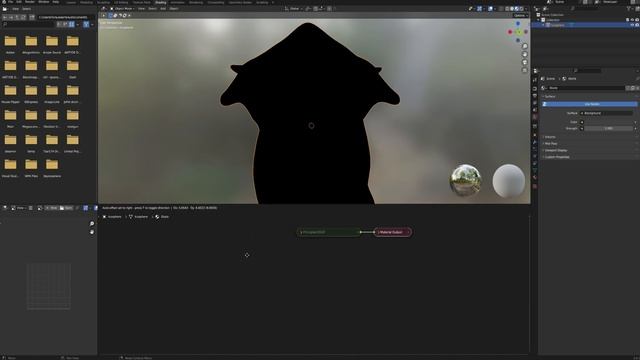Open the viewport Object menu
640x360 pixels.
(174, 9)
